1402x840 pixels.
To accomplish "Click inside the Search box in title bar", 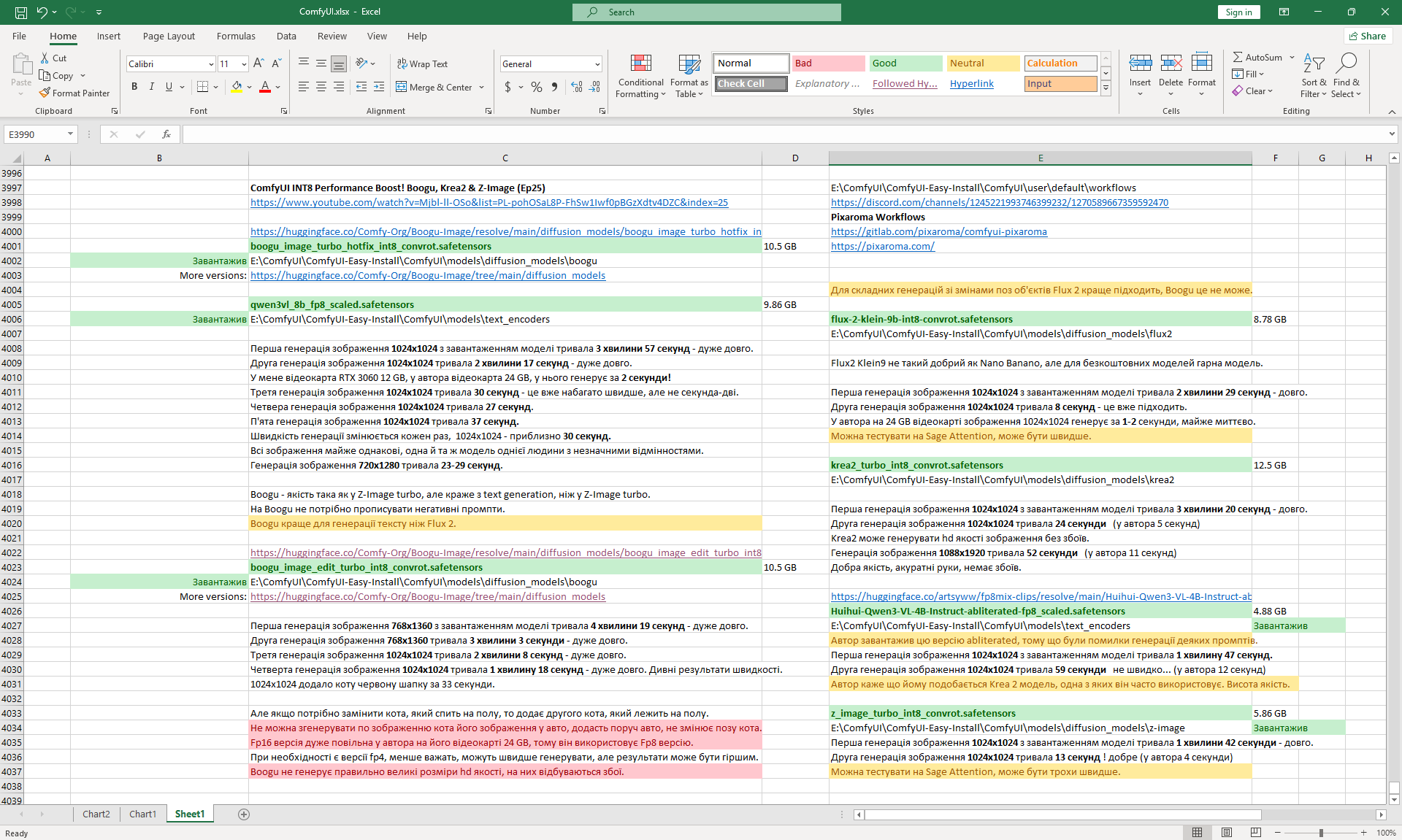I will (706, 12).
